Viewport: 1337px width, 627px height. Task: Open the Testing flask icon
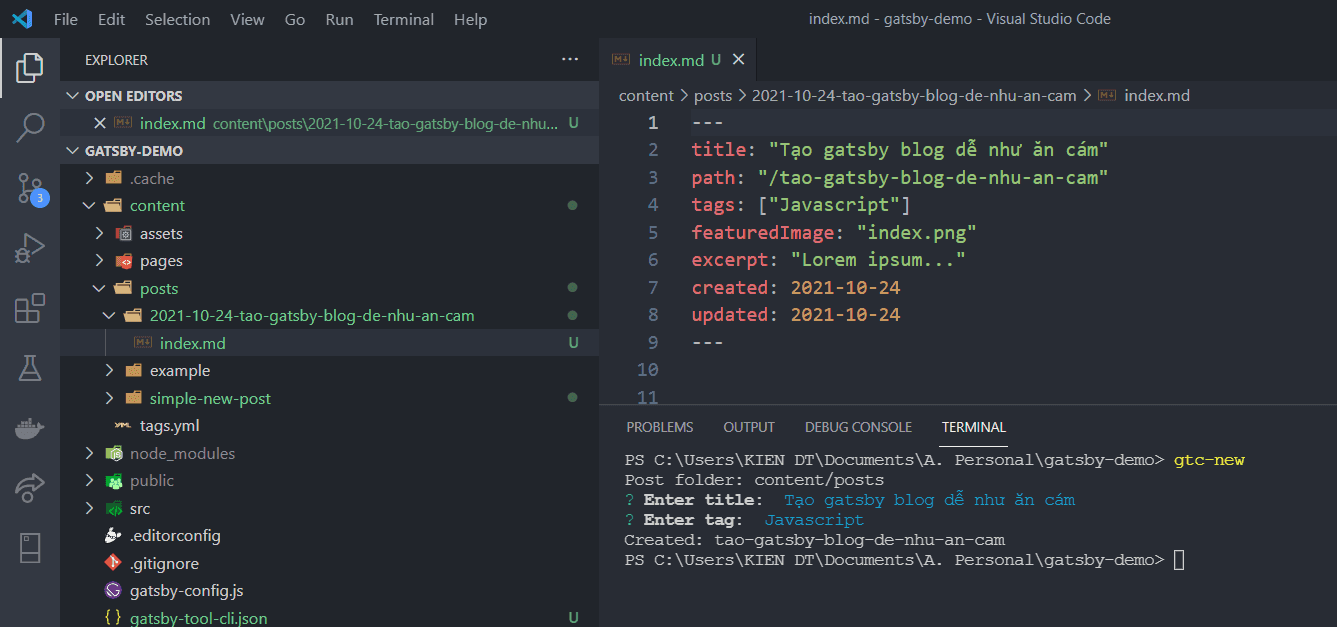coord(30,368)
